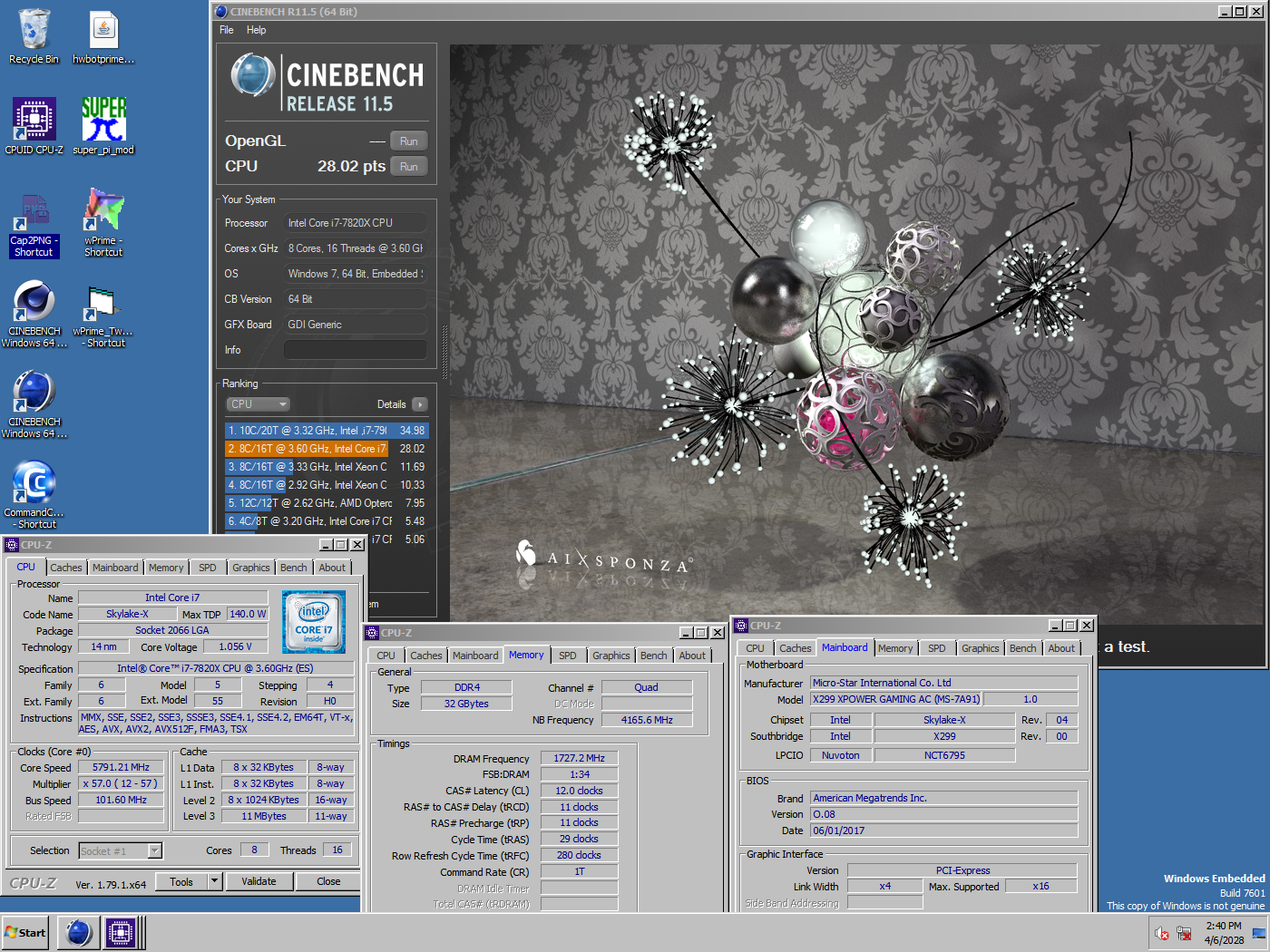Image resolution: width=1270 pixels, height=952 pixels.
Task: Open hwbotprime desktop icon
Action: point(103,36)
